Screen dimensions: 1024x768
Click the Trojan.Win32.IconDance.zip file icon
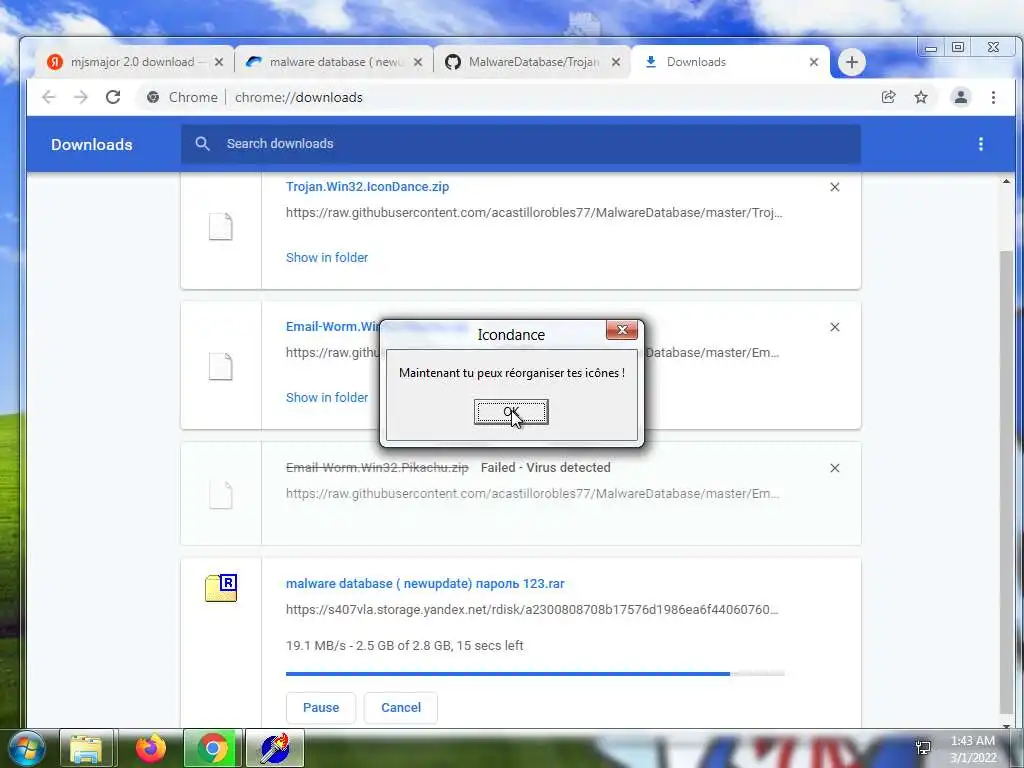point(221,227)
